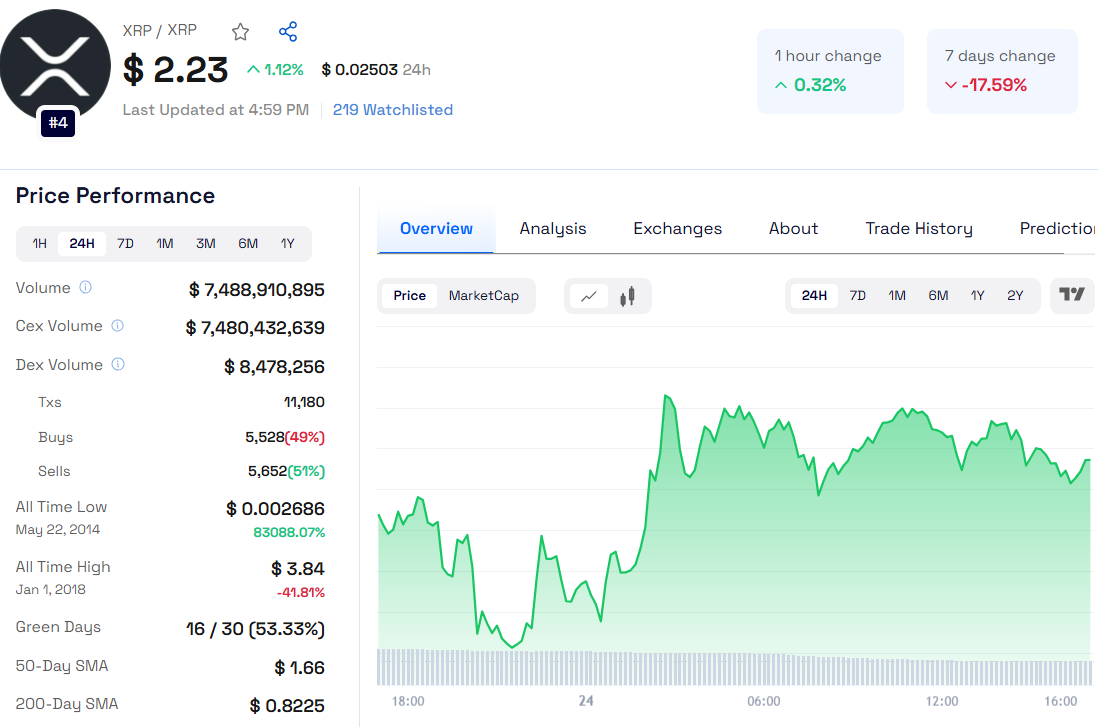Select 1Y price performance period
The height and width of the screenshot is (727, 1098).
pyautogui.click(x=288, y=244)
